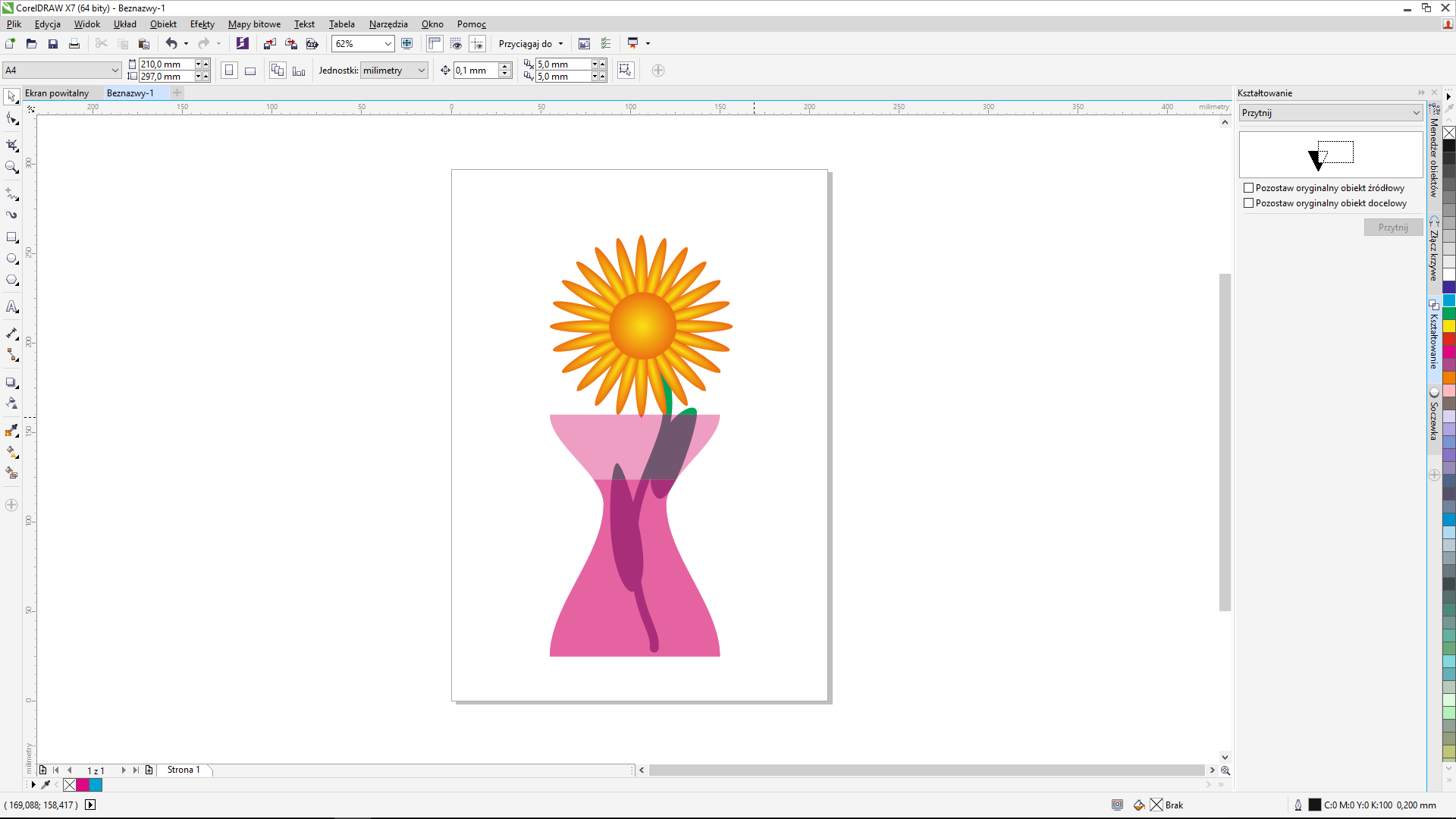Switch to the Ekran powitalny tab

click(x=57, y=93)
